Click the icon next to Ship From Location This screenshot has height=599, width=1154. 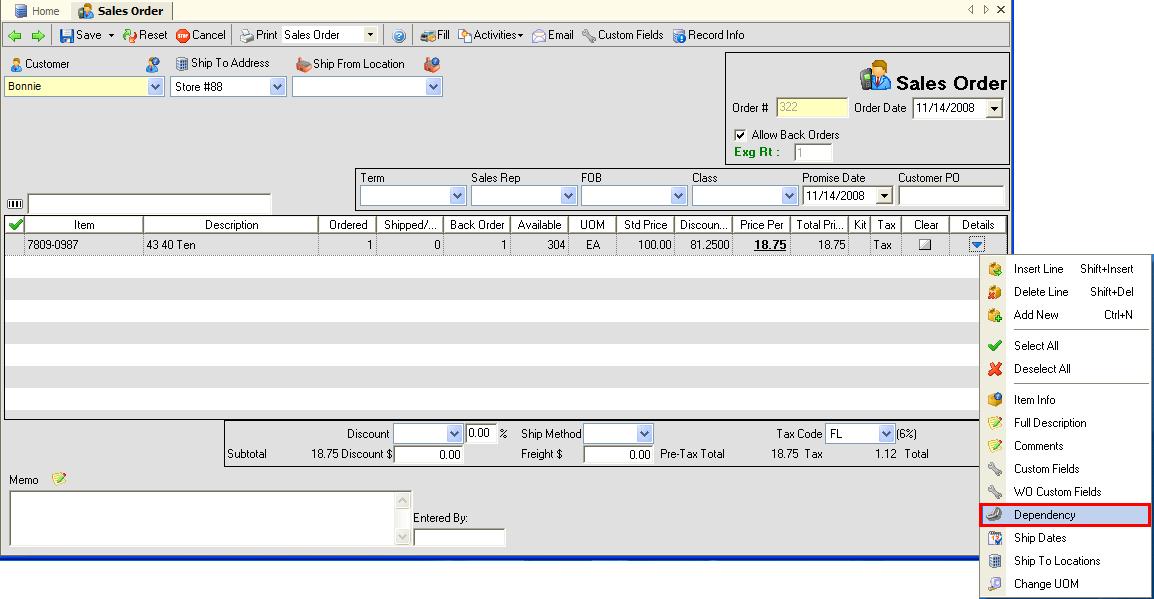point(431,64)
